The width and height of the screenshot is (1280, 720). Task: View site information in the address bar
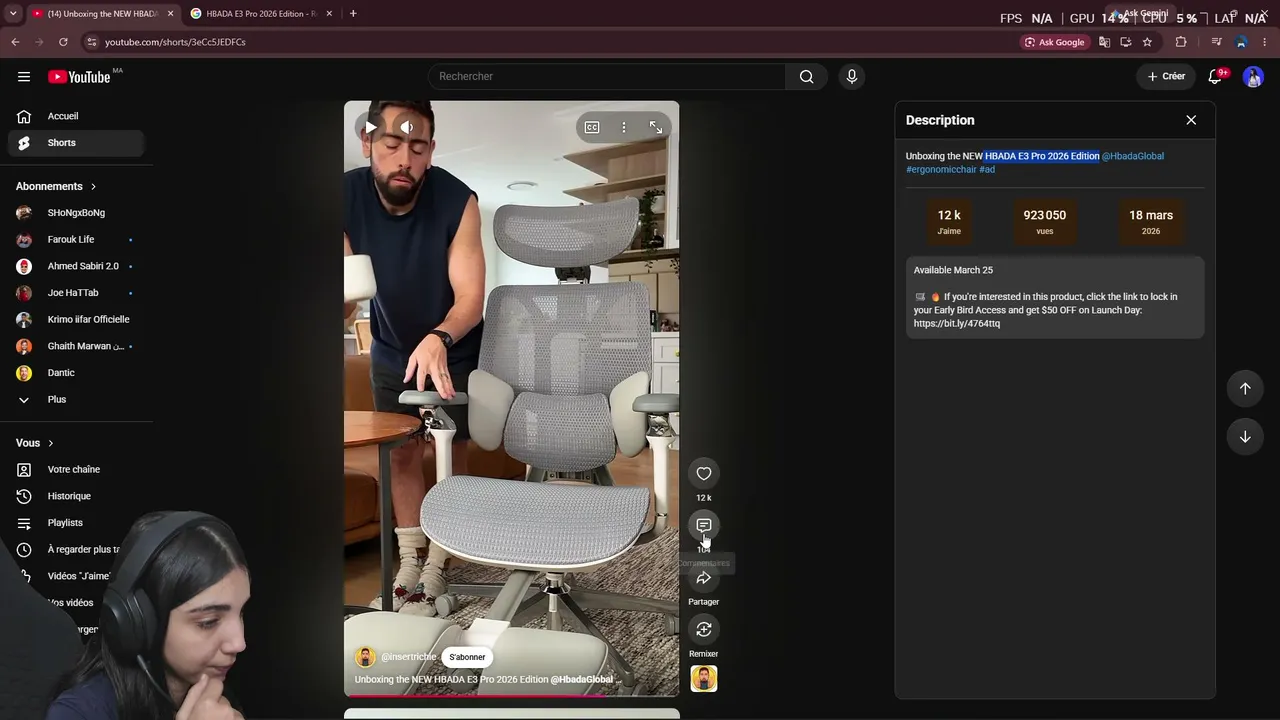[92, 42]
